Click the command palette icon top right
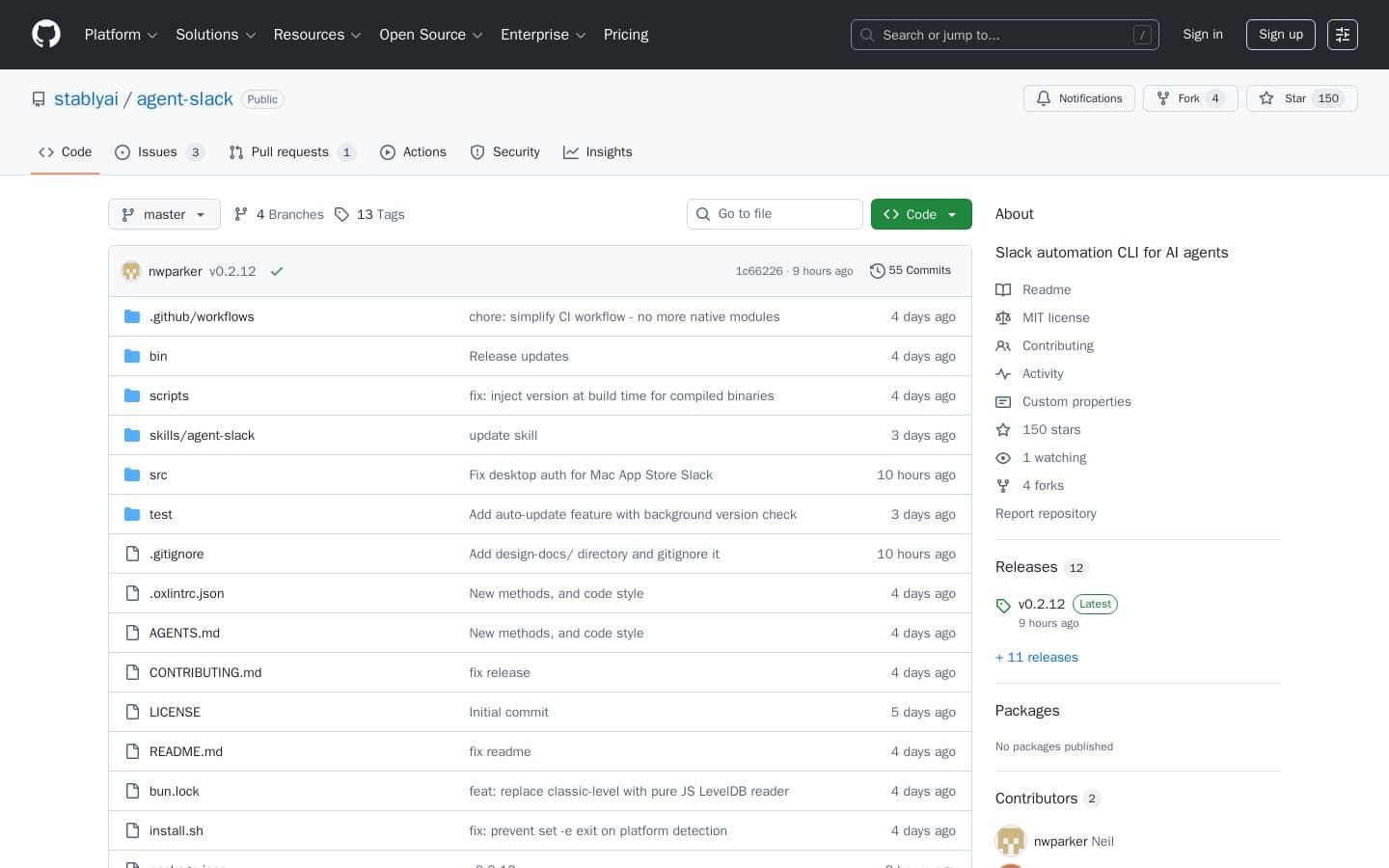Image resolution: width=1389 pixels, height=868 pixels. pos(1342,35)
